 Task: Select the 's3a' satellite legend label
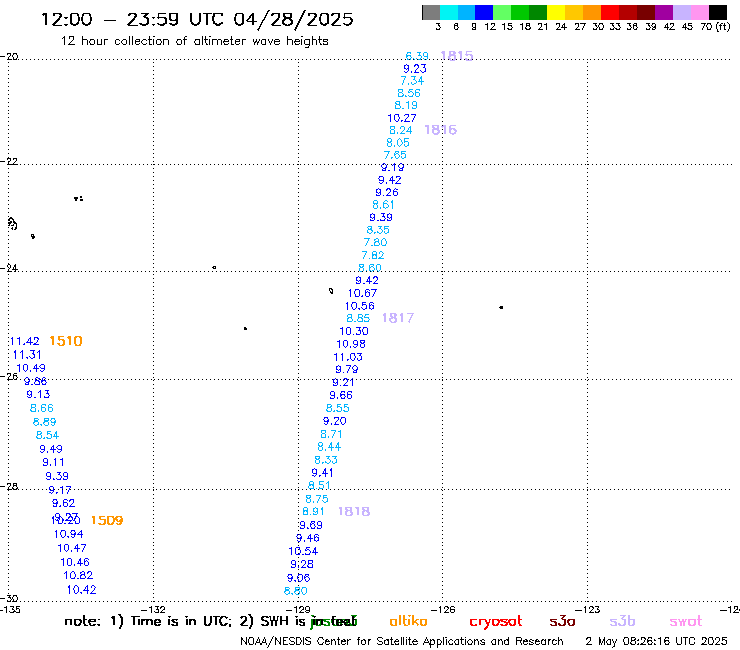(562, 621)
